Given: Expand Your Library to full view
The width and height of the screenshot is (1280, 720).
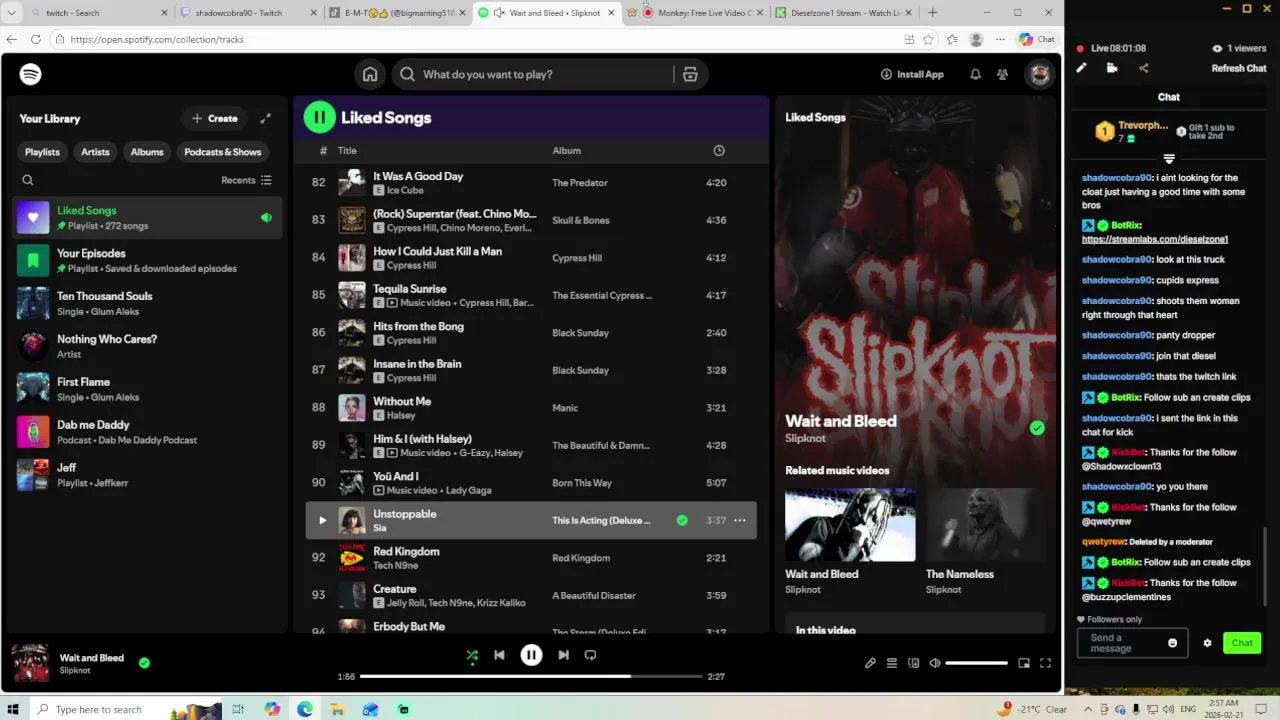Looking at the screenshot, I should (266, 118).
